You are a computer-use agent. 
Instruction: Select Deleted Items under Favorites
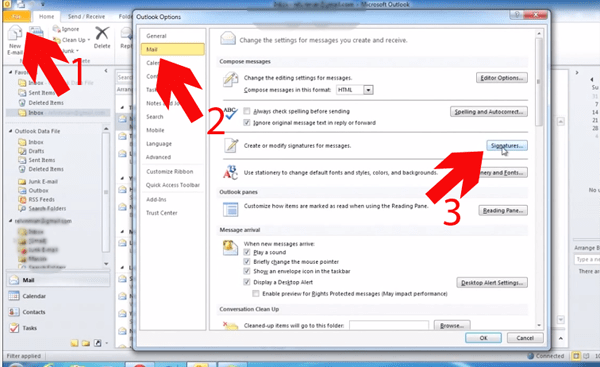tap(41, 103)
